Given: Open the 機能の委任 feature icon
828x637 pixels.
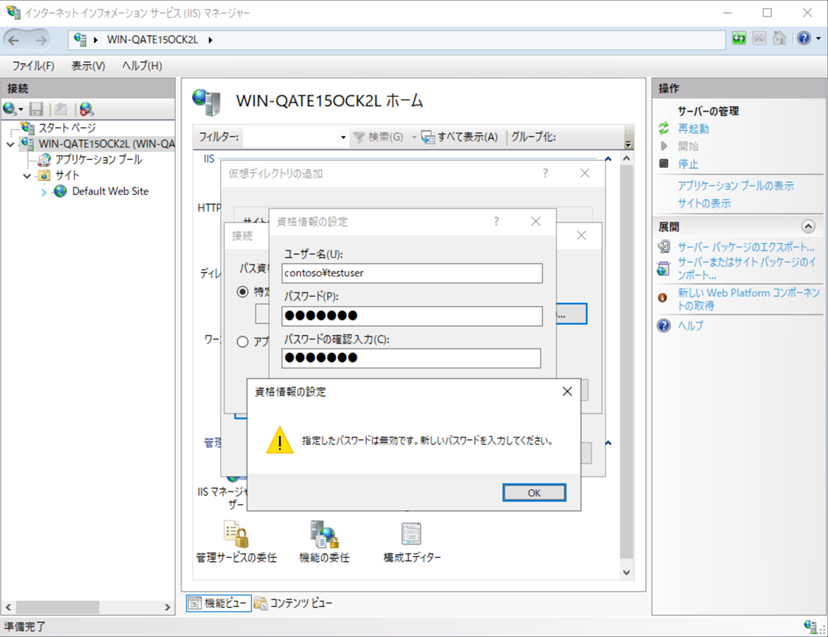Looking at the screenshot, I should [x=324, y=537].
